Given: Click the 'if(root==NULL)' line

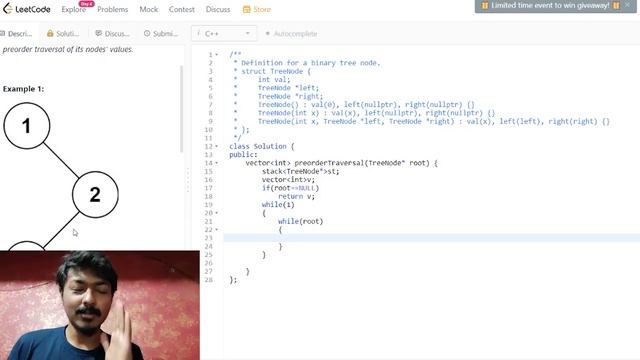Looking at the screenshot, I should click(x=290, y=188).
